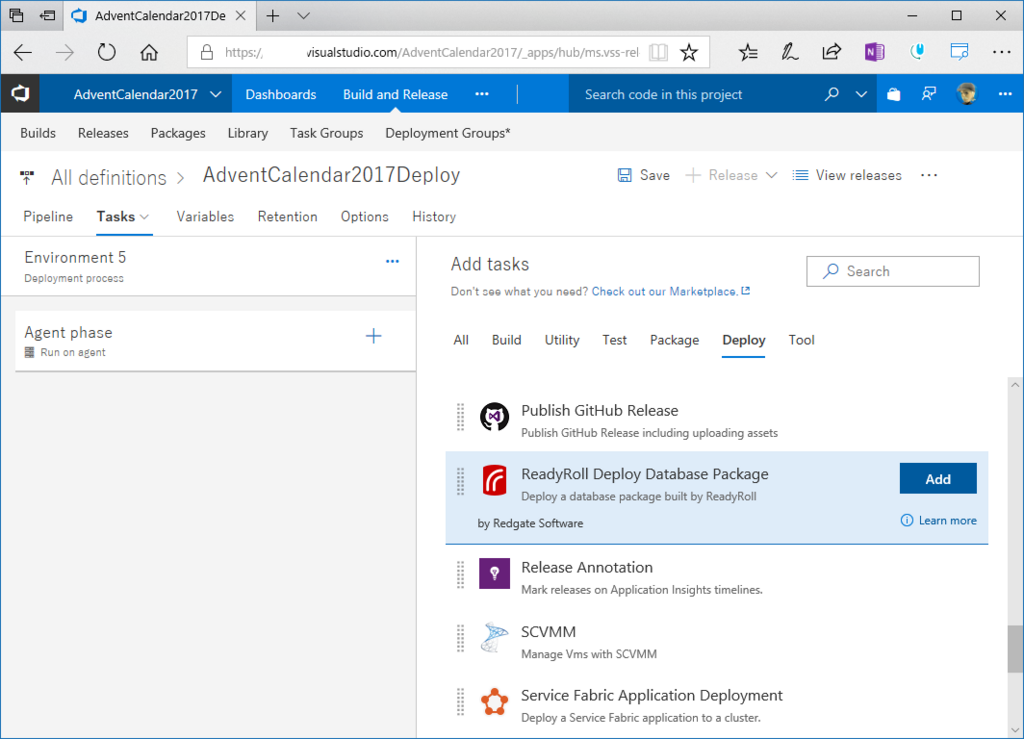The height and width of the screenshot is (739, 1024).
Task: Click the Add button for ReadyRoll task
Action: coord(938,479)
